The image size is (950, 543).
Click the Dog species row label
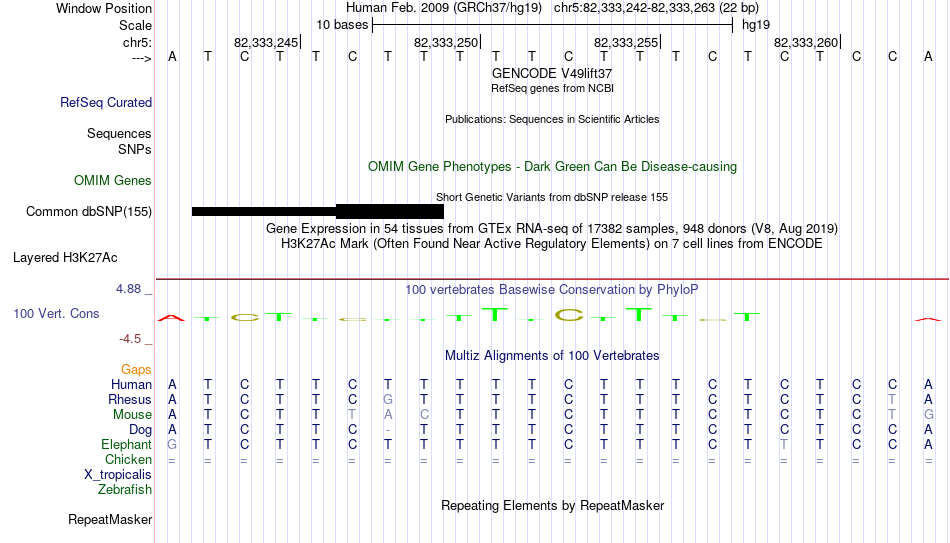(x=140, y=430)
